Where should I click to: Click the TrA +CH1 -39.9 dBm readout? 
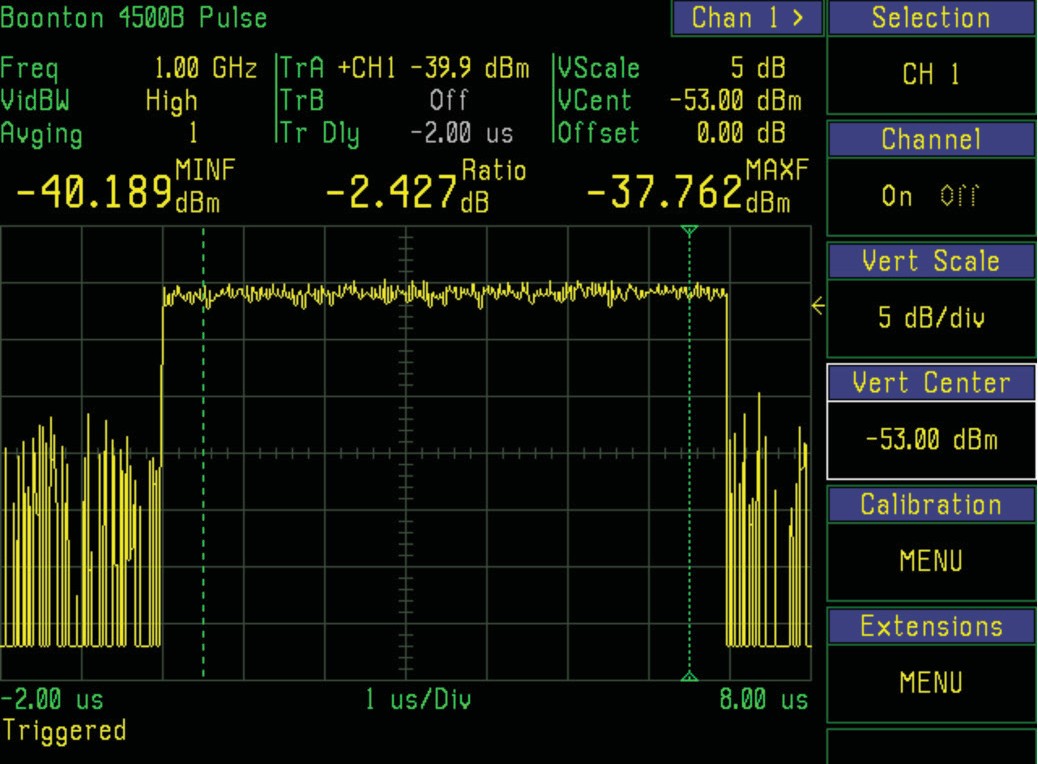404,68
